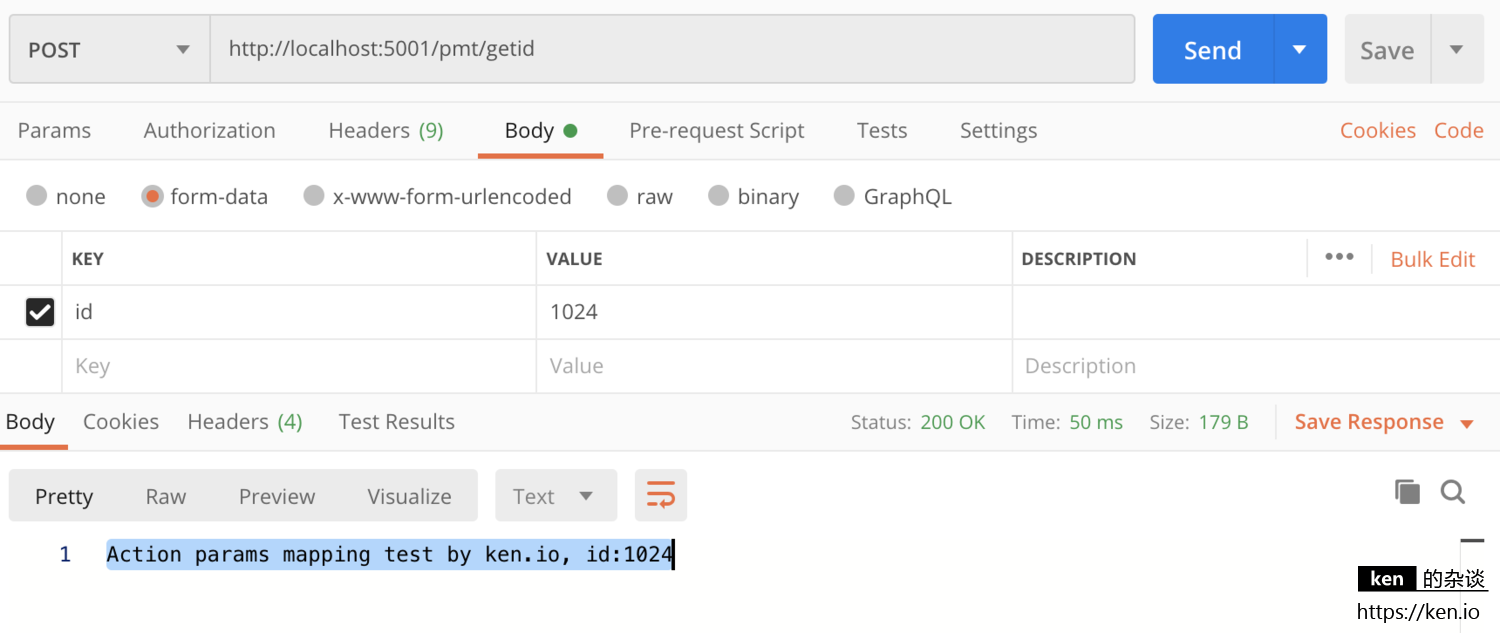The width and height of the screenshot is (1500, 633).
Task: Open the Pre-request Script tab
Action: (x=716, y=131)
